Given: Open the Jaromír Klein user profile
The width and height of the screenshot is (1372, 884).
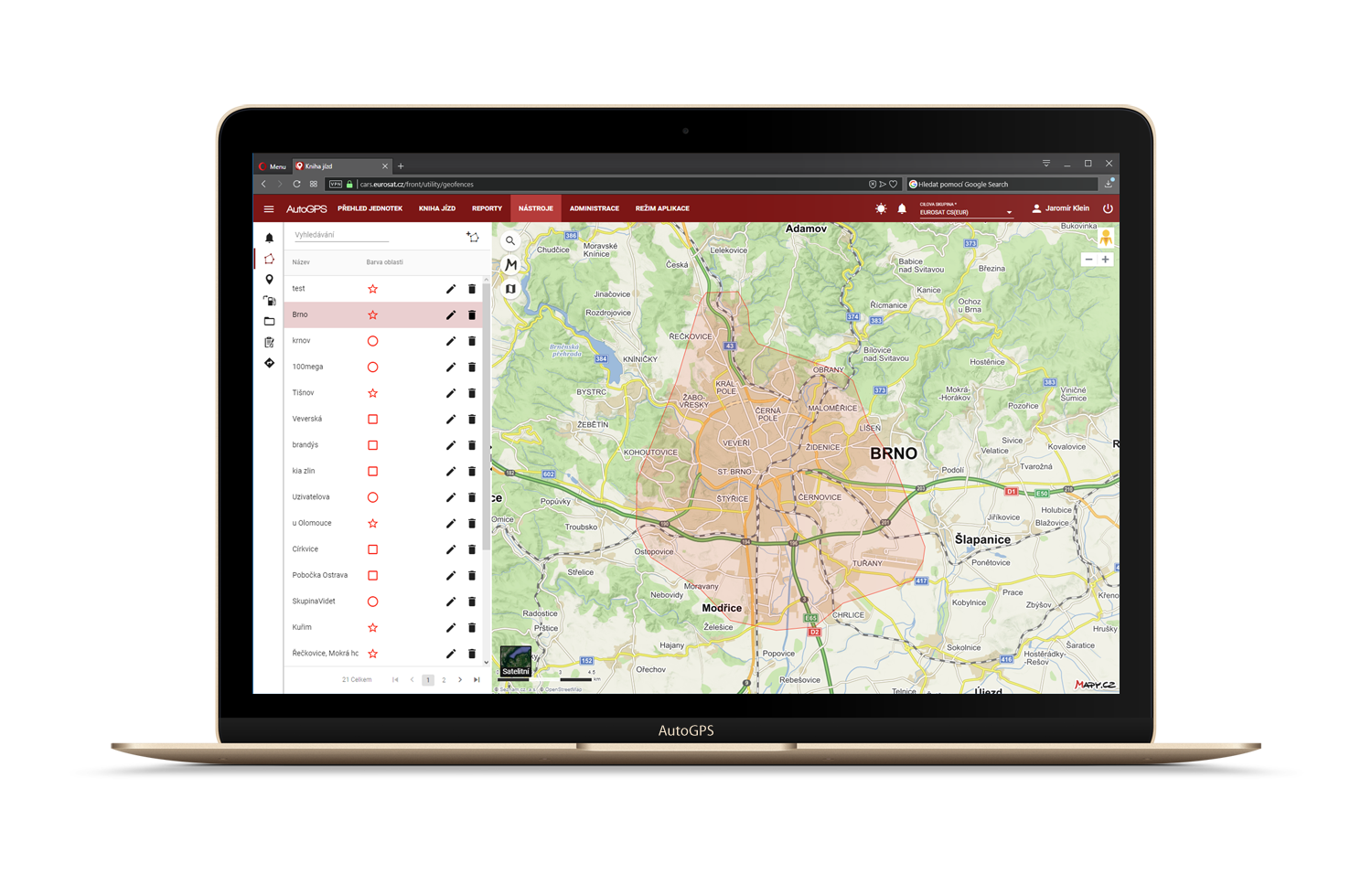Looking at the screenshot, I should [1061, 209].
